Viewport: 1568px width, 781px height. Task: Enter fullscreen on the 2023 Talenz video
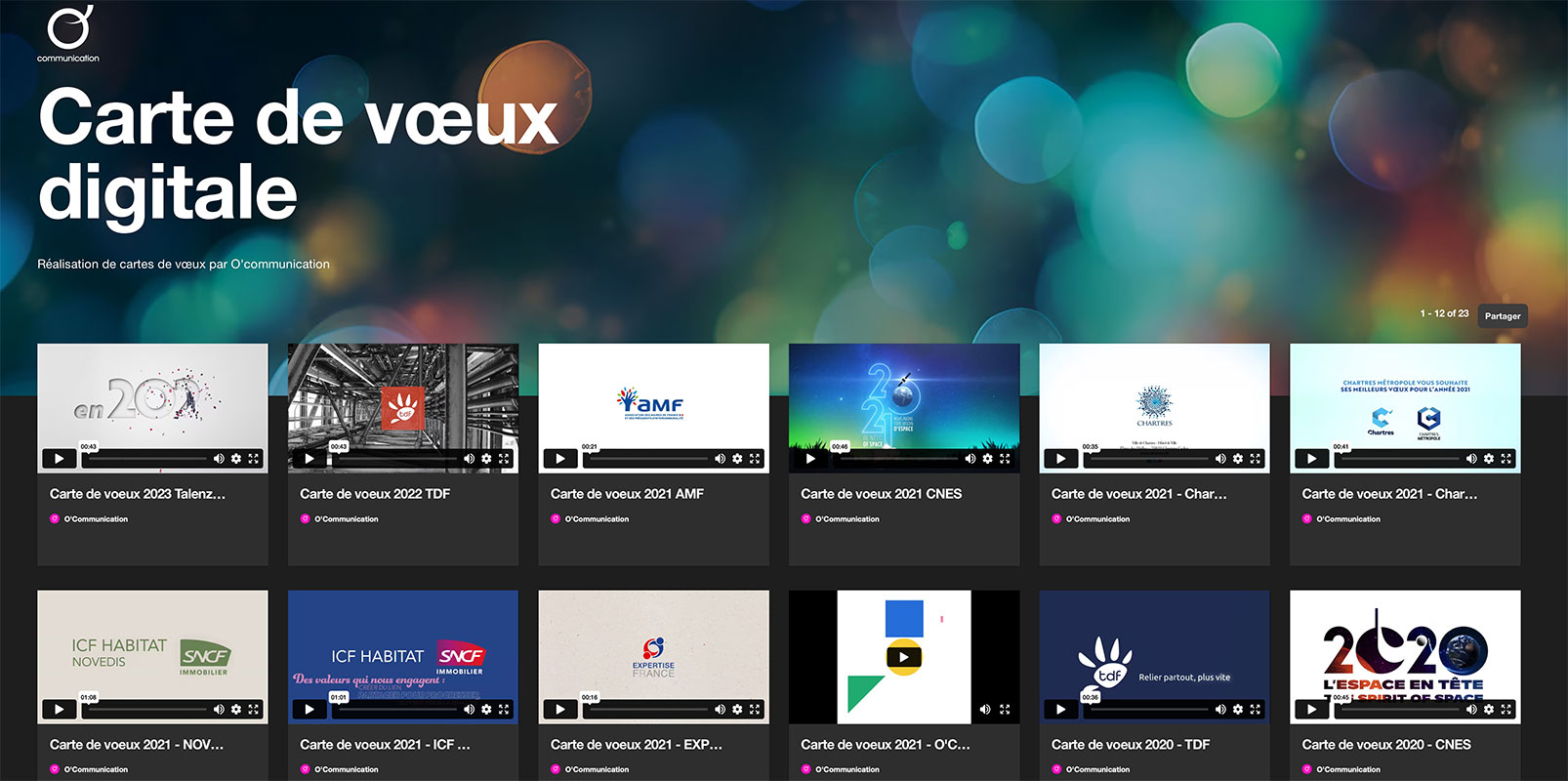click(254, 459)
